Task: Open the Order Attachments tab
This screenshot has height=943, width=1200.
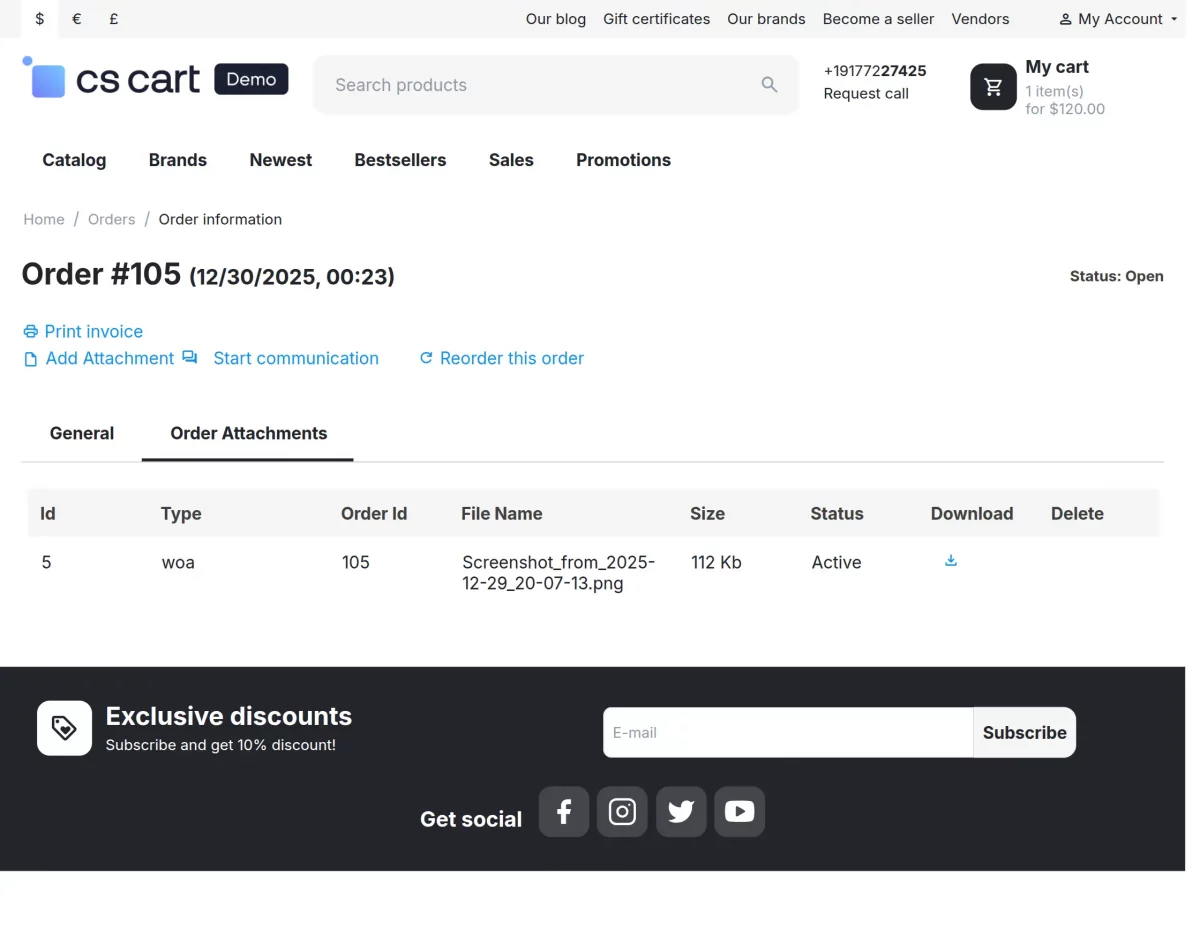Action: pyautogui.click(x=249, y=433)
